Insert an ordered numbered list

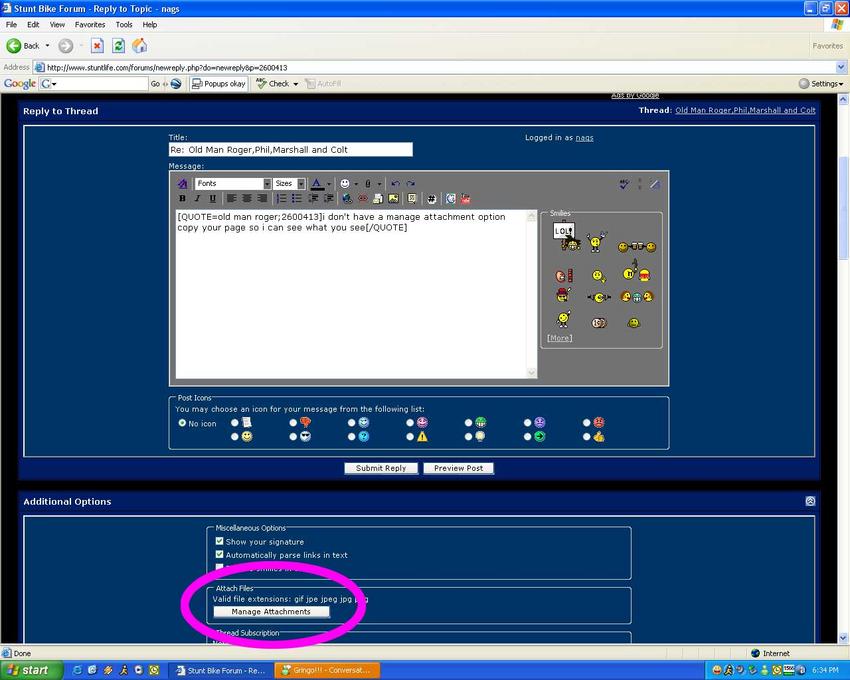[x=282, y=199]
